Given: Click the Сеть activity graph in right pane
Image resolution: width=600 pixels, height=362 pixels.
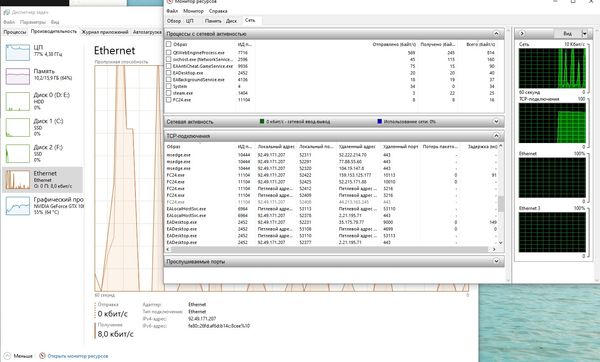Looking at the screenshot, I should [552, 68].
